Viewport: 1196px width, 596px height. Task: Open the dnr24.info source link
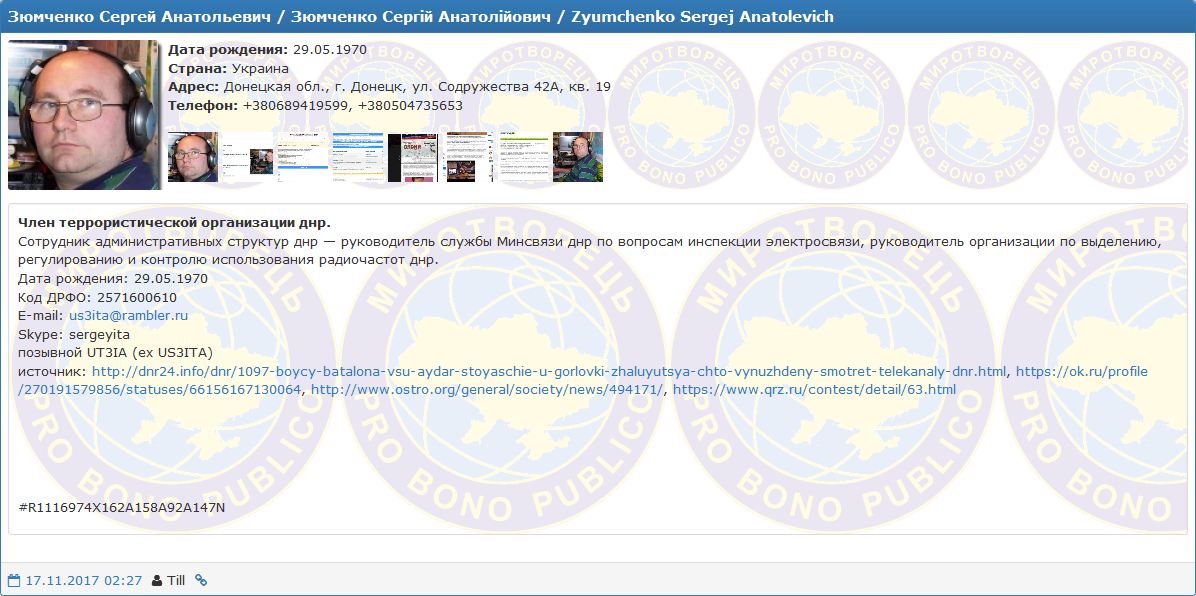pyautogui.click(x=549, y=372)
